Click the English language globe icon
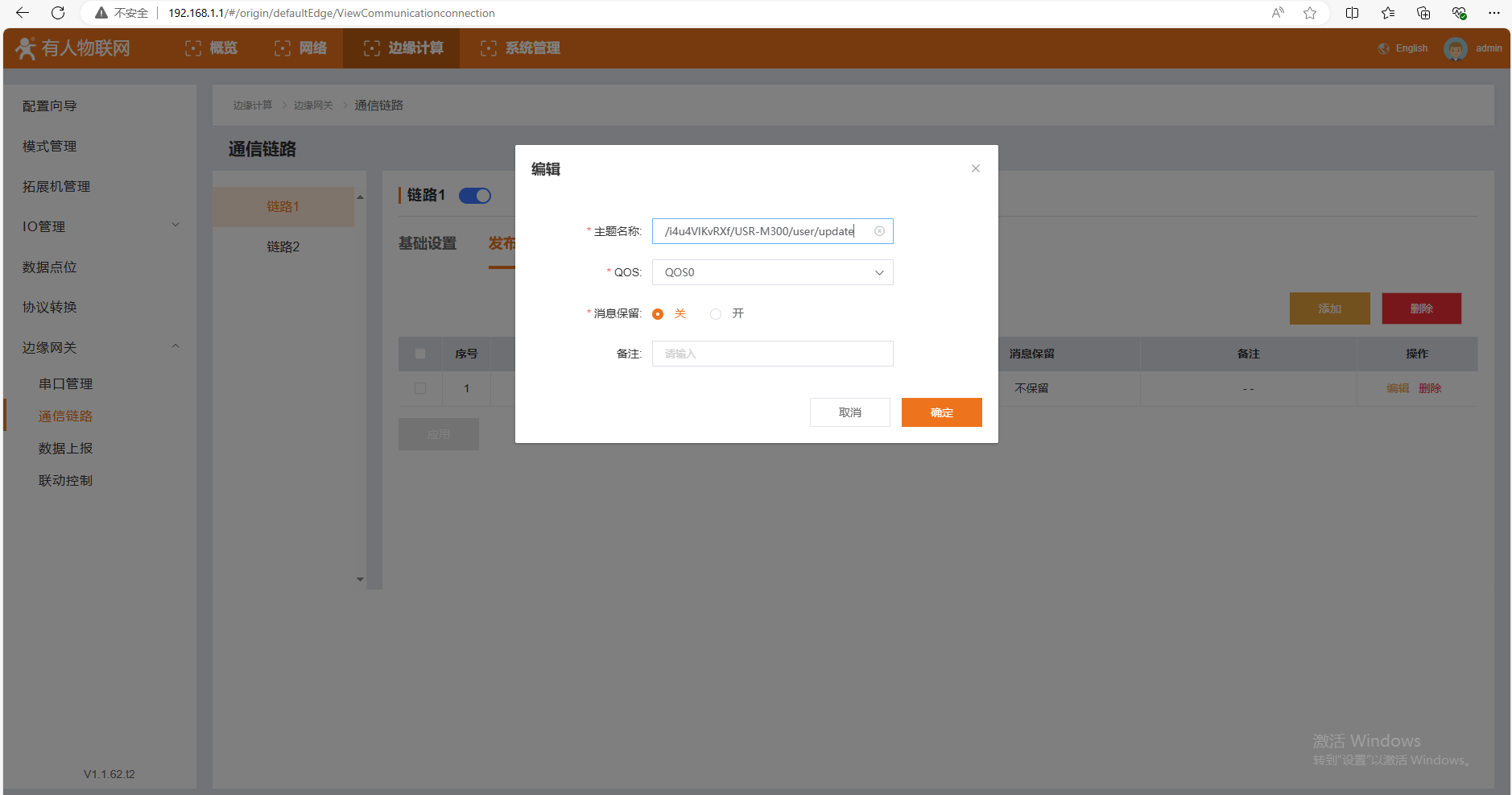 [x=1383, y=48]
